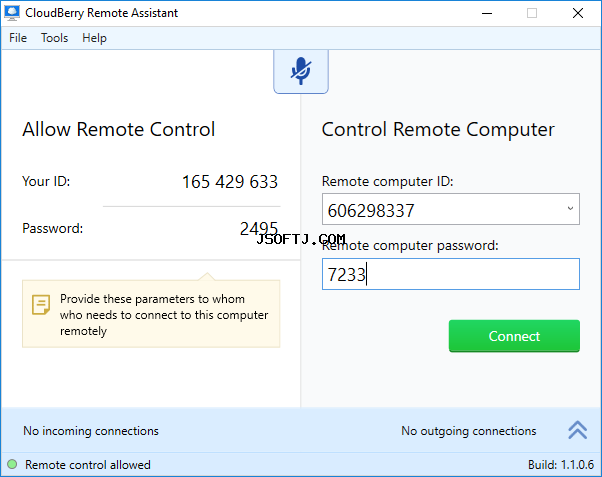Open the Tools menu
Image resolution: width=602 pixels, height=477 pixels.
pos(55,38)
